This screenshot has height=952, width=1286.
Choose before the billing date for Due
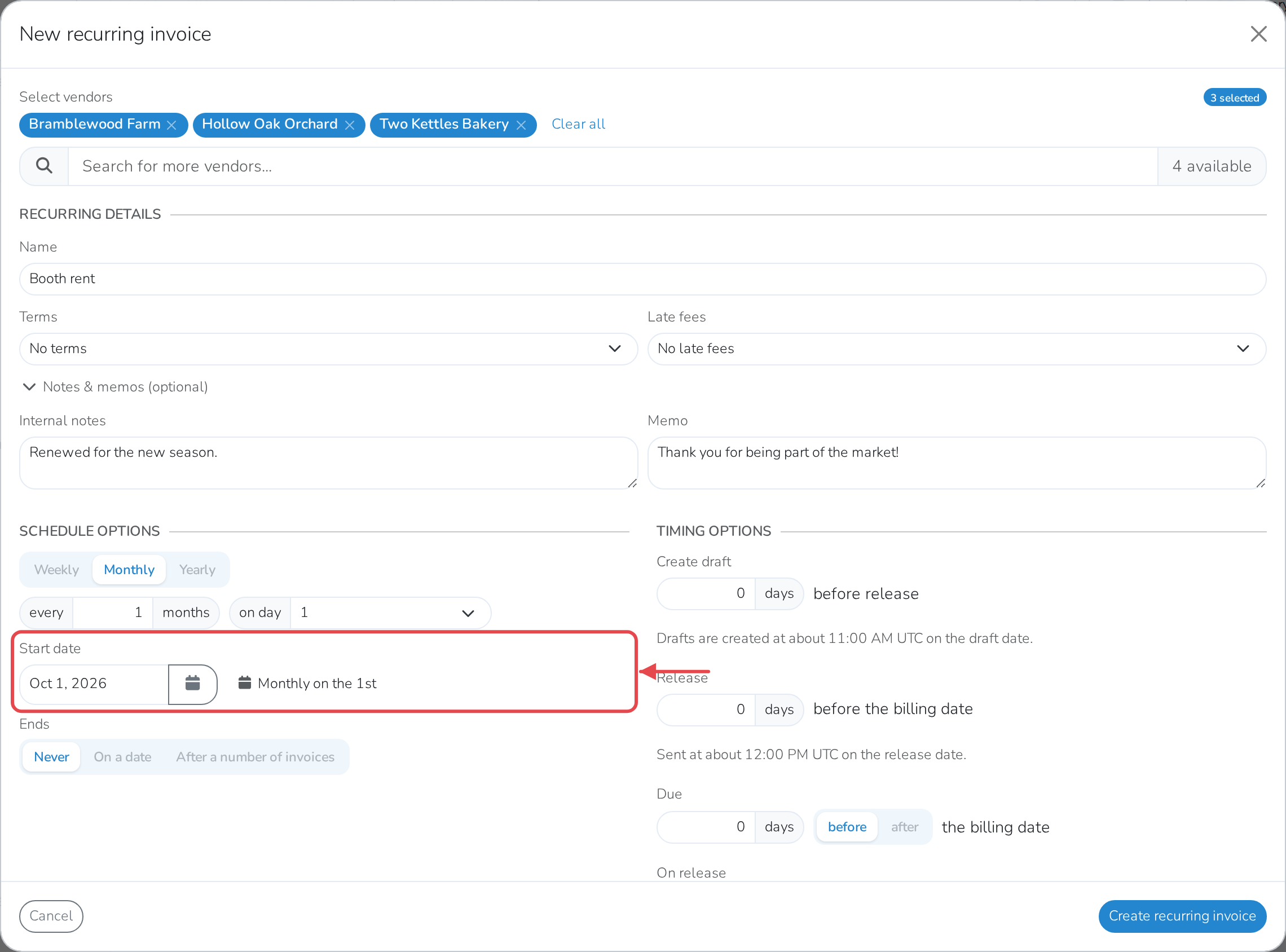[x=847, y=827]
